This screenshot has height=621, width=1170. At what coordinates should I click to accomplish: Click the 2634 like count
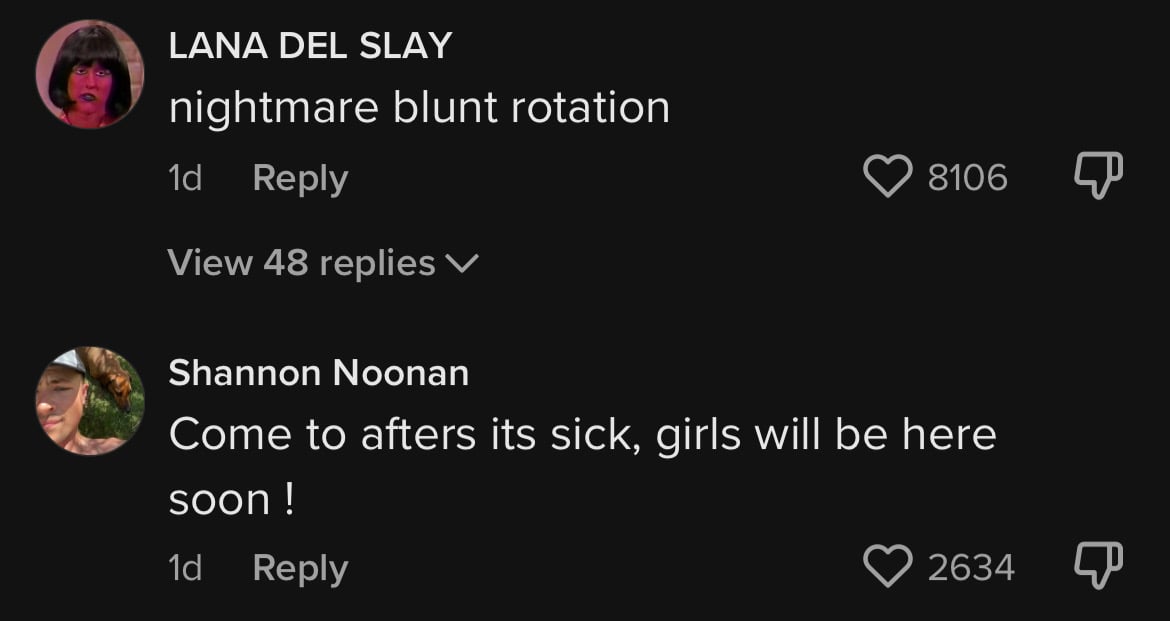972,567
